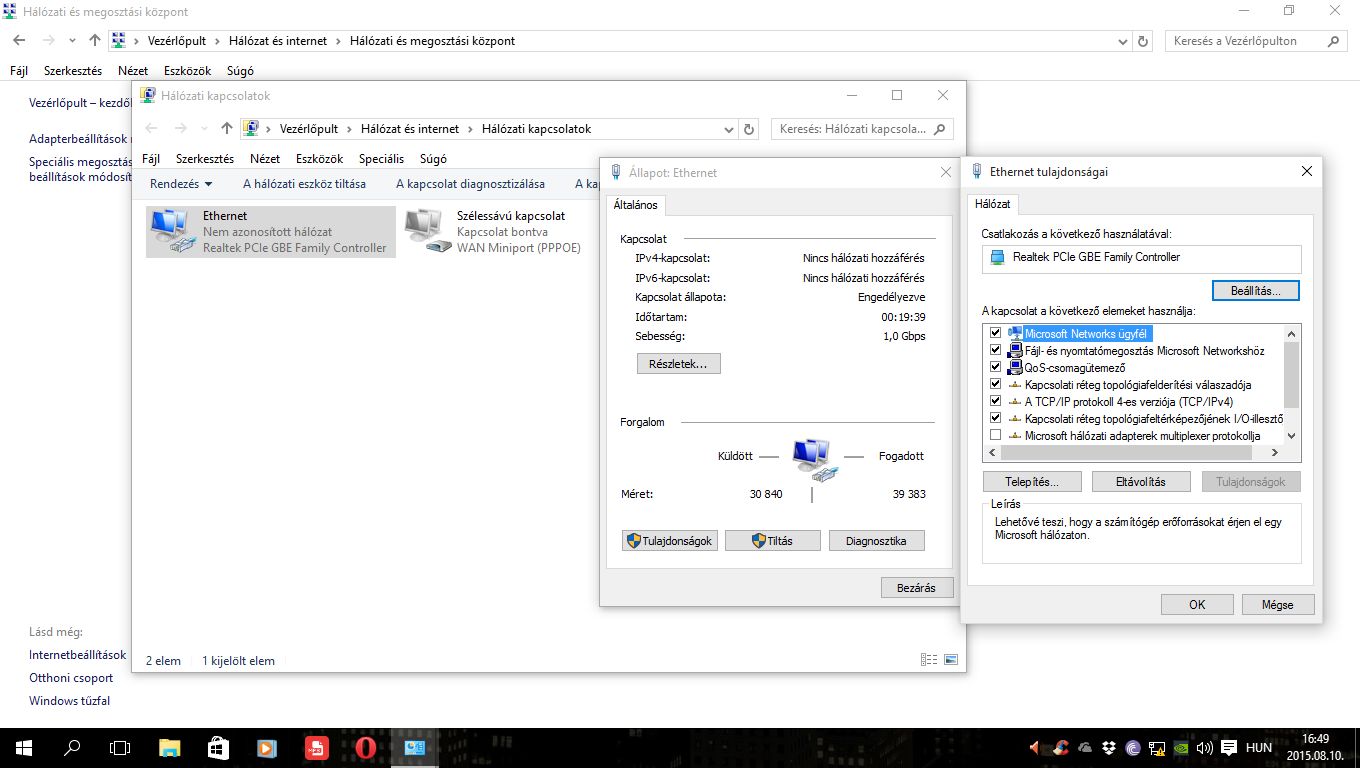Open Task View on the taskbar

[120, 747]
